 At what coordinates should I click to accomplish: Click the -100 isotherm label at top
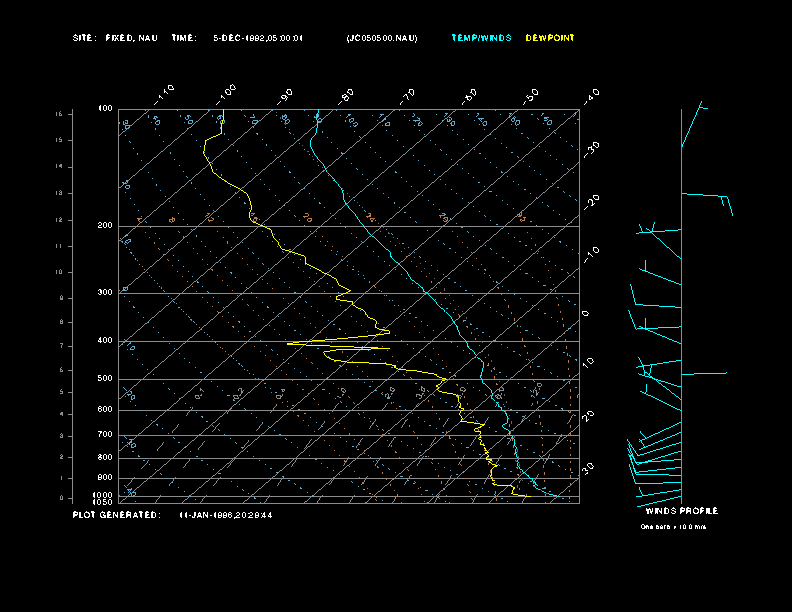coord(225,95)
